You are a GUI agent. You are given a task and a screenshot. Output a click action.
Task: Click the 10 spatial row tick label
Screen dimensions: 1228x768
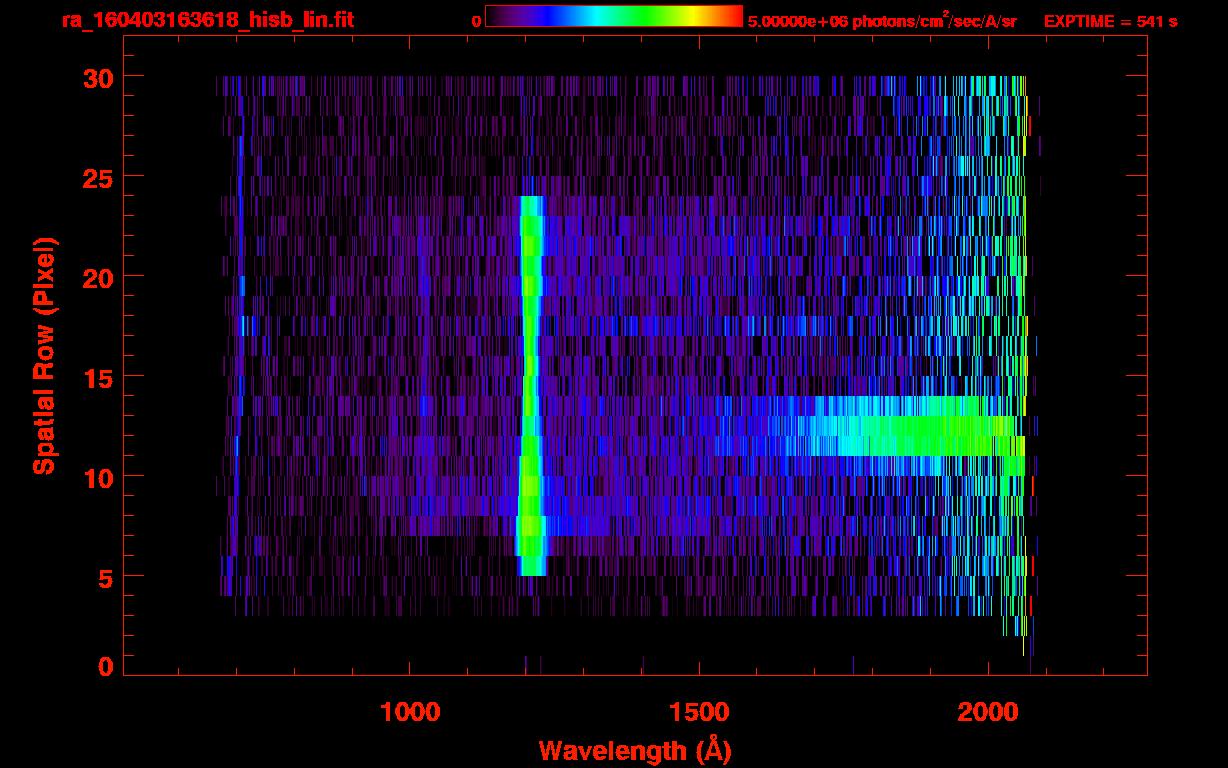click(x=98, y=477)
